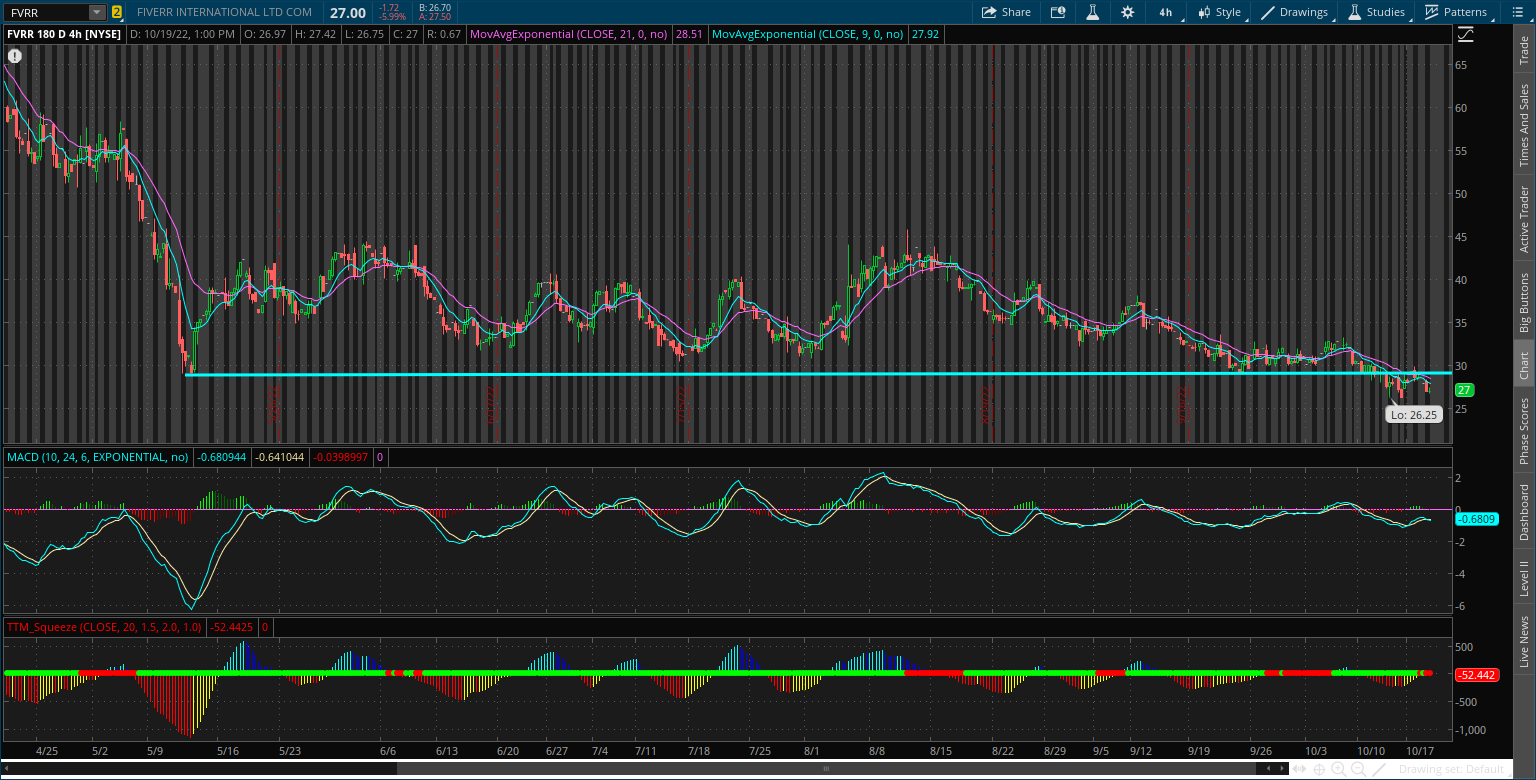
Task: Click the MovAvgExponential 9 study label
Action: (808, 34)
